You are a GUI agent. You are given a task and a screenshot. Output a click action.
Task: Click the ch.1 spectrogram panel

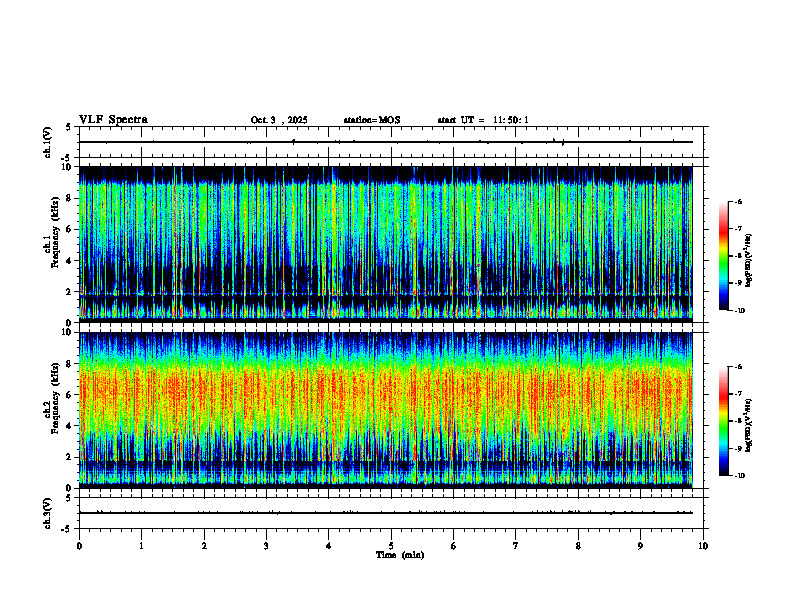pos(386,244)
